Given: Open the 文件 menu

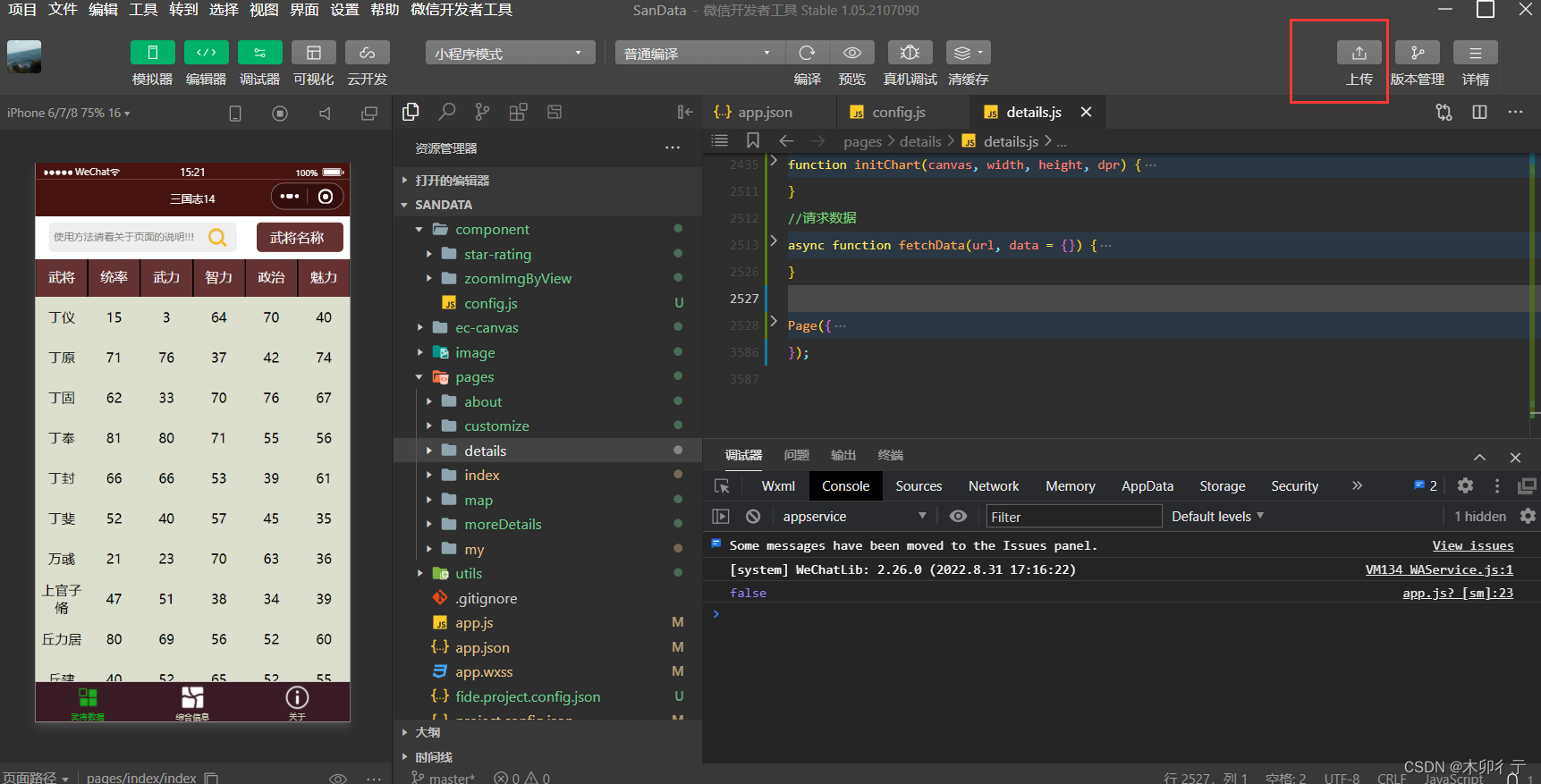Looking at the screenshot, I should pyautogui.click(x=63, y=10).
